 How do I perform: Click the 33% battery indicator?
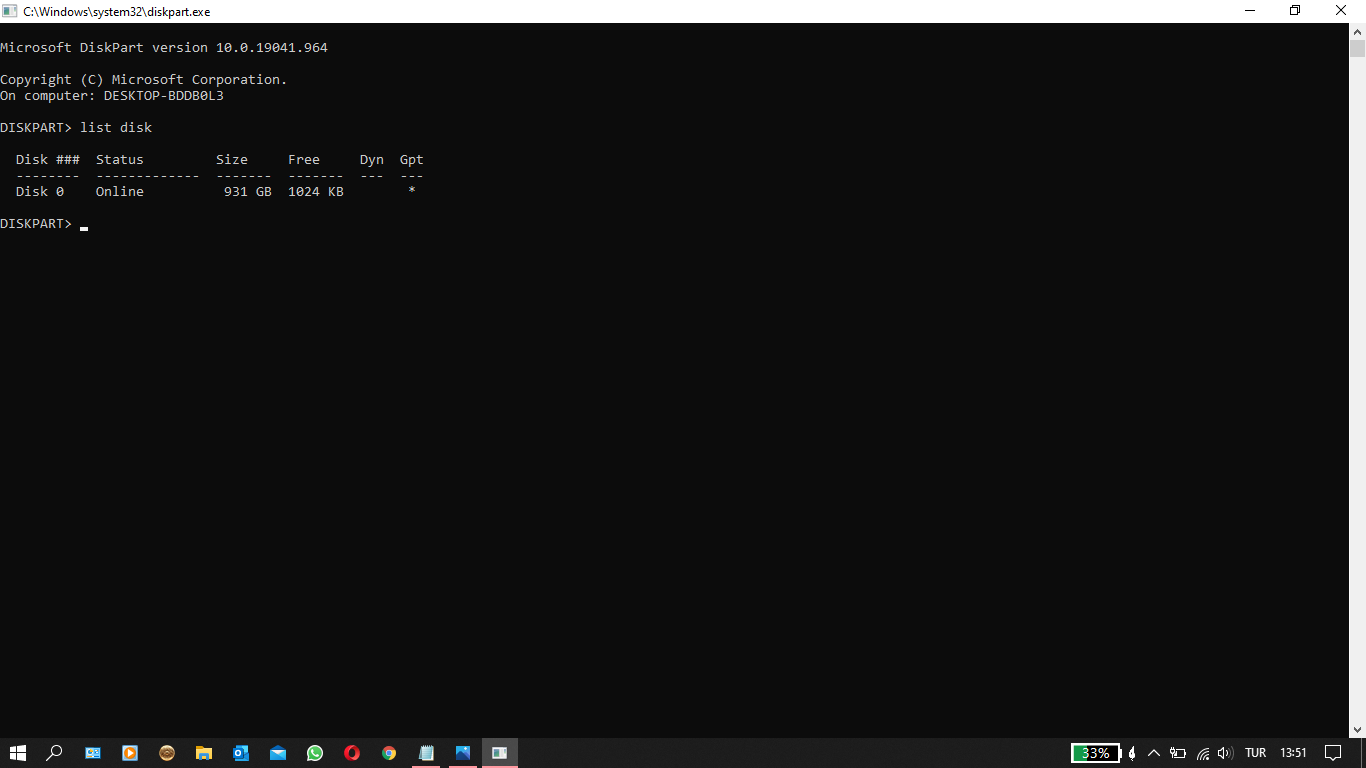1095,753
